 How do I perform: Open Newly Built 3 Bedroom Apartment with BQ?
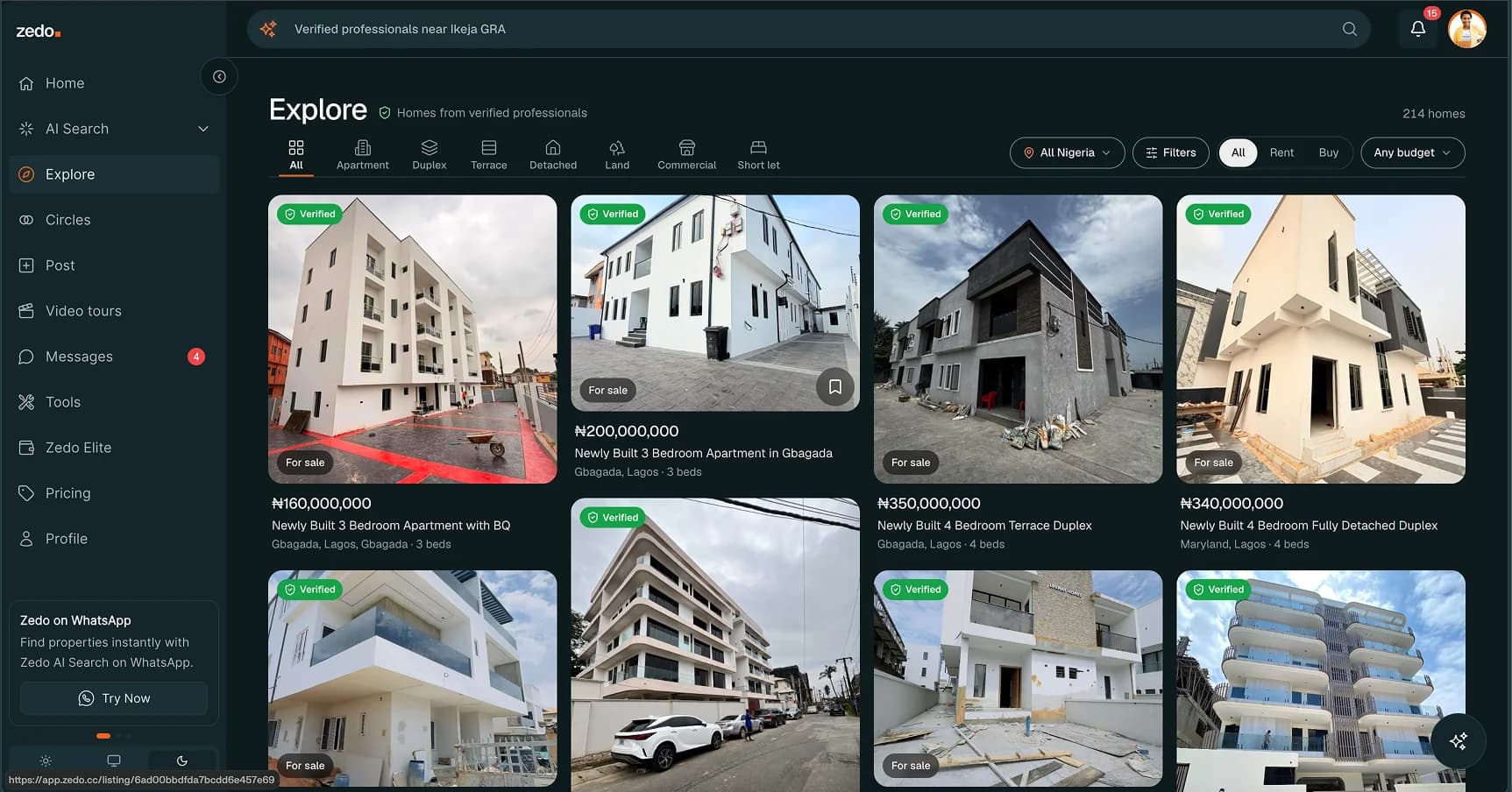(391, 526)
